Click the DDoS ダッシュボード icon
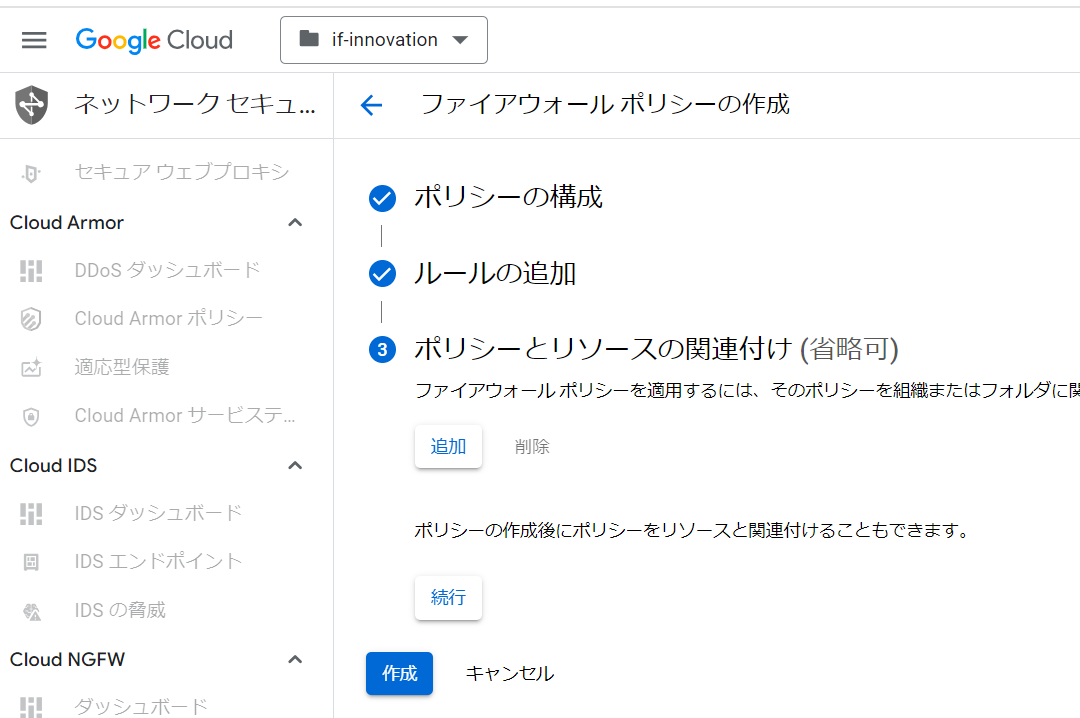 (32, 270)
